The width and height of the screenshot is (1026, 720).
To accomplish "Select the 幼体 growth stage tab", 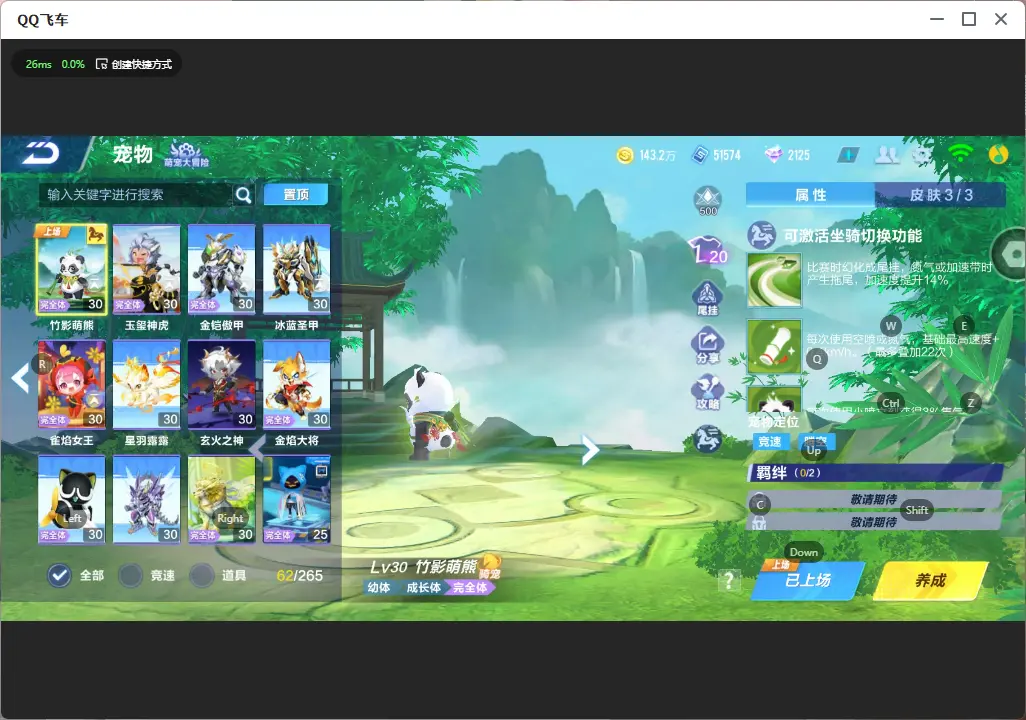I will point(379,588).
